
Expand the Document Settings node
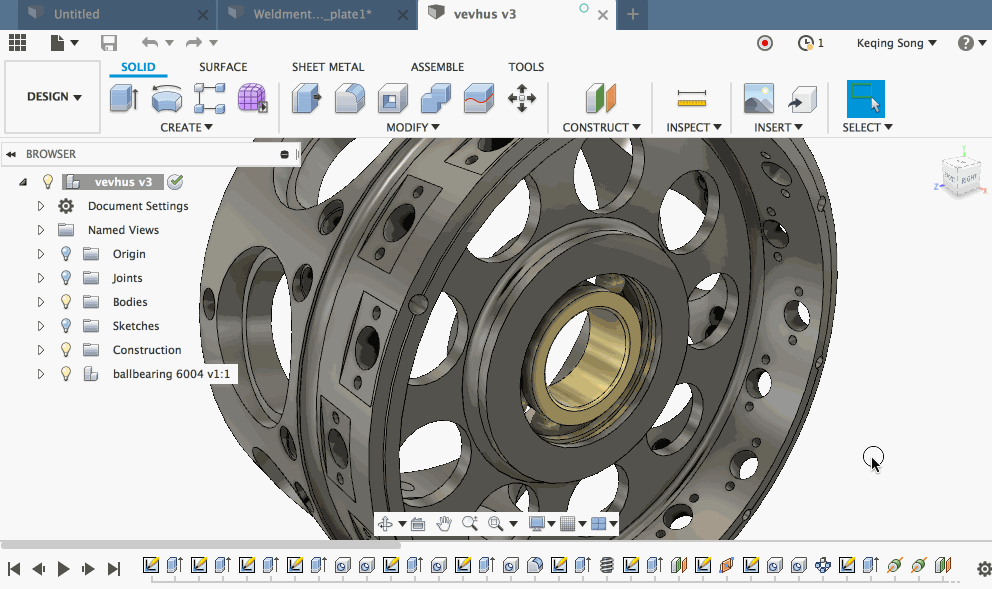pos(41,206)
